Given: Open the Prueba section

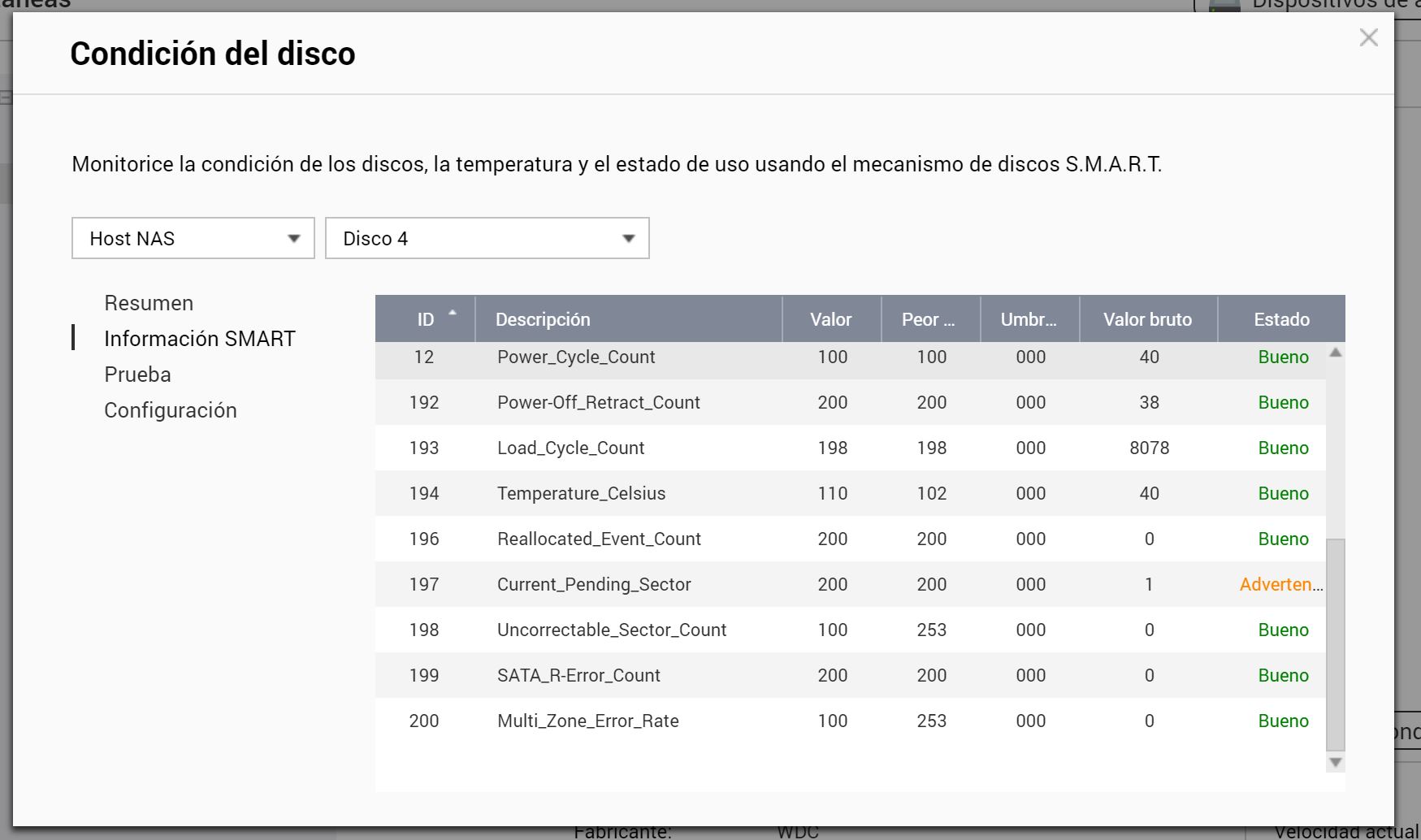Looking at the screenshot, I should click(x=137, y=375).
